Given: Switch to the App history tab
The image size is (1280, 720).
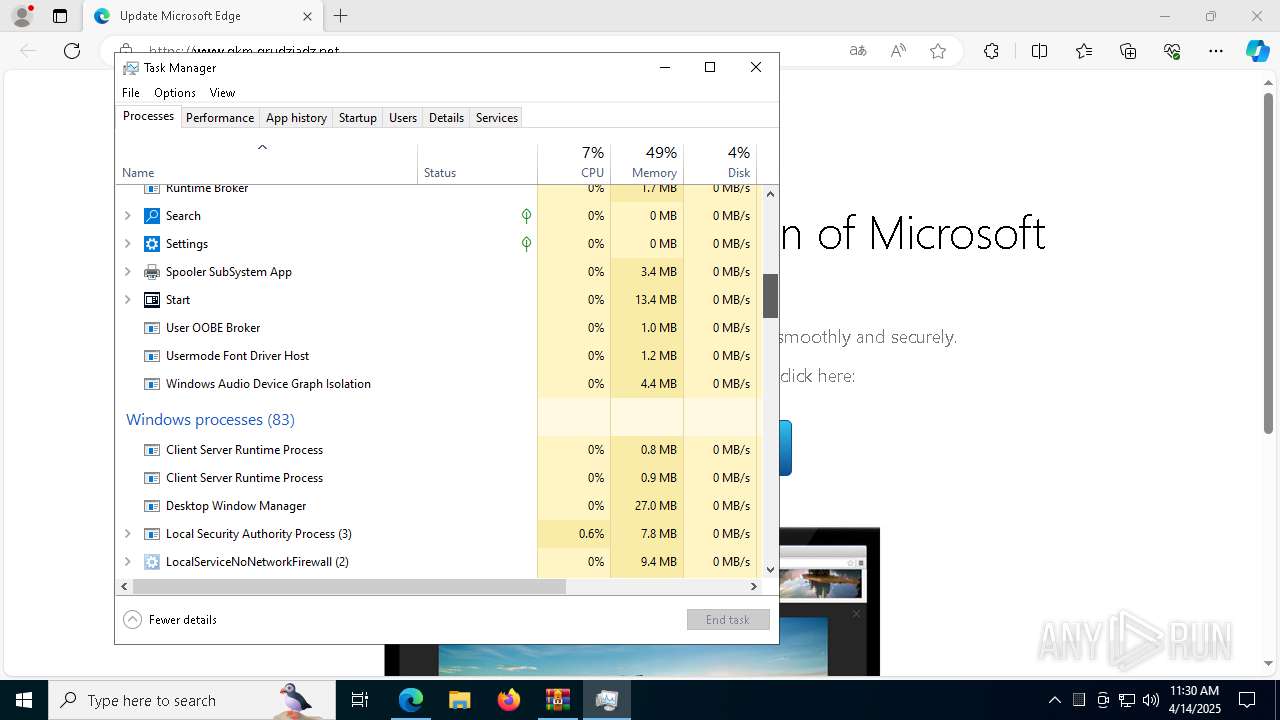Looking at the screenshot, I should 296,118.
